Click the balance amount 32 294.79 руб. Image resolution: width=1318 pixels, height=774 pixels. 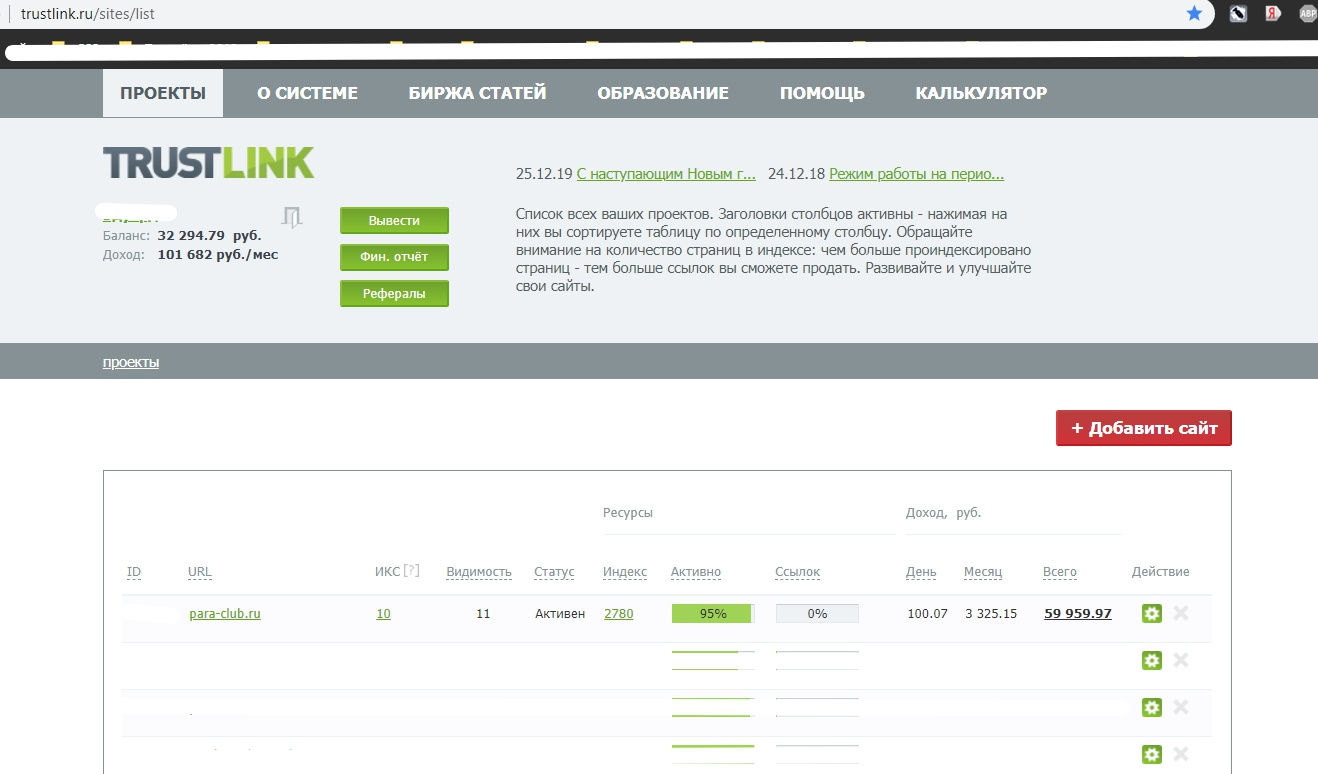pos(209,236)
